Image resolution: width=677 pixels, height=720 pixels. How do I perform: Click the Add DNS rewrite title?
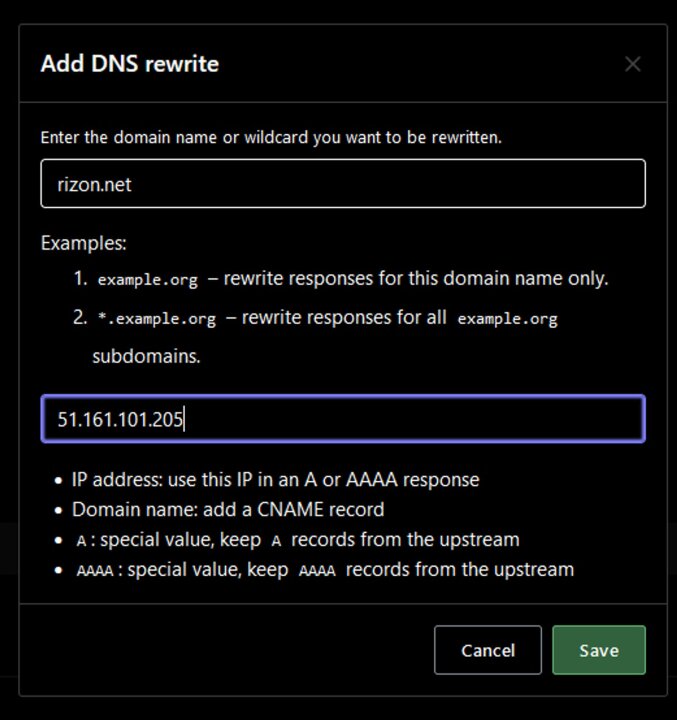(x=130, y=63)
